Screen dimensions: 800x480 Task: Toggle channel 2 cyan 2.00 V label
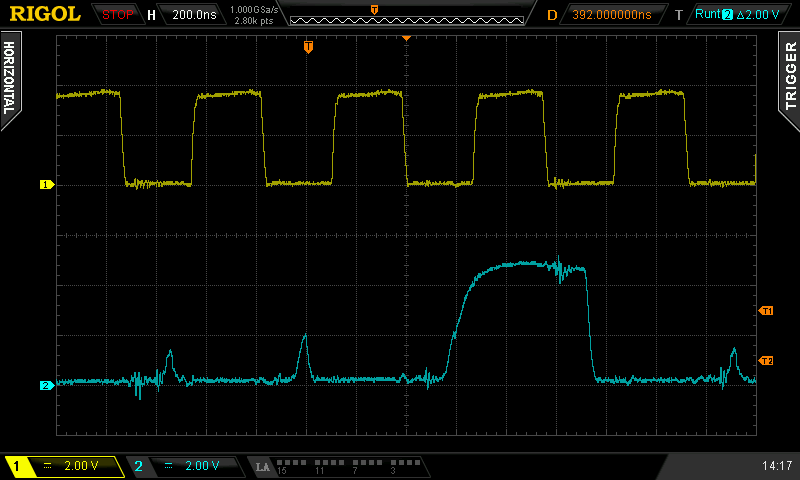(x=185, y=466)
